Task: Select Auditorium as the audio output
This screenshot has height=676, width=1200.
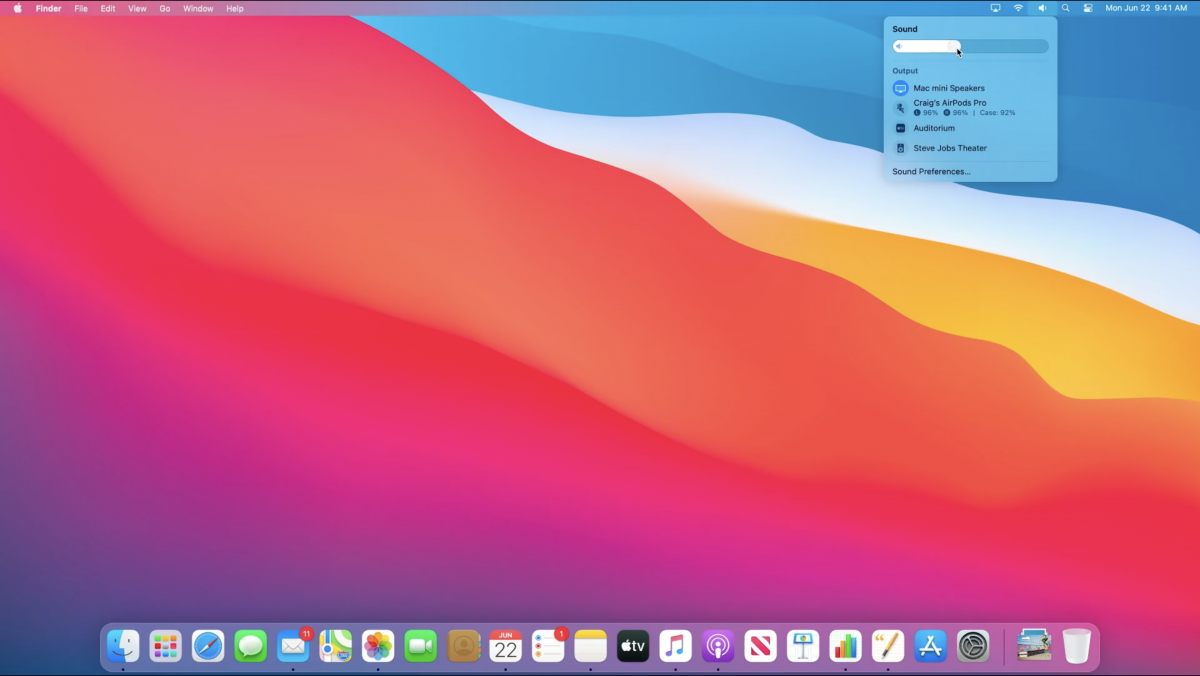Action: [935, 128]
